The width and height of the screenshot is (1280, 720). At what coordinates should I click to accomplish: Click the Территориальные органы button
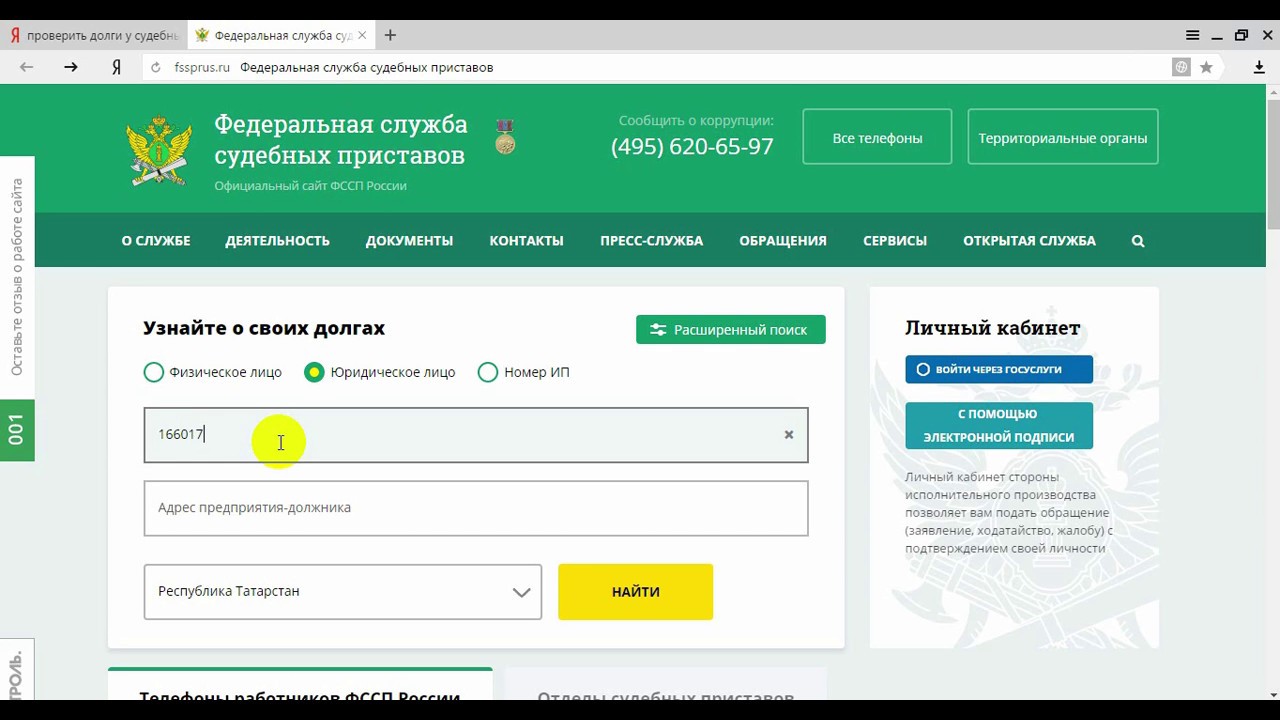1063,137
